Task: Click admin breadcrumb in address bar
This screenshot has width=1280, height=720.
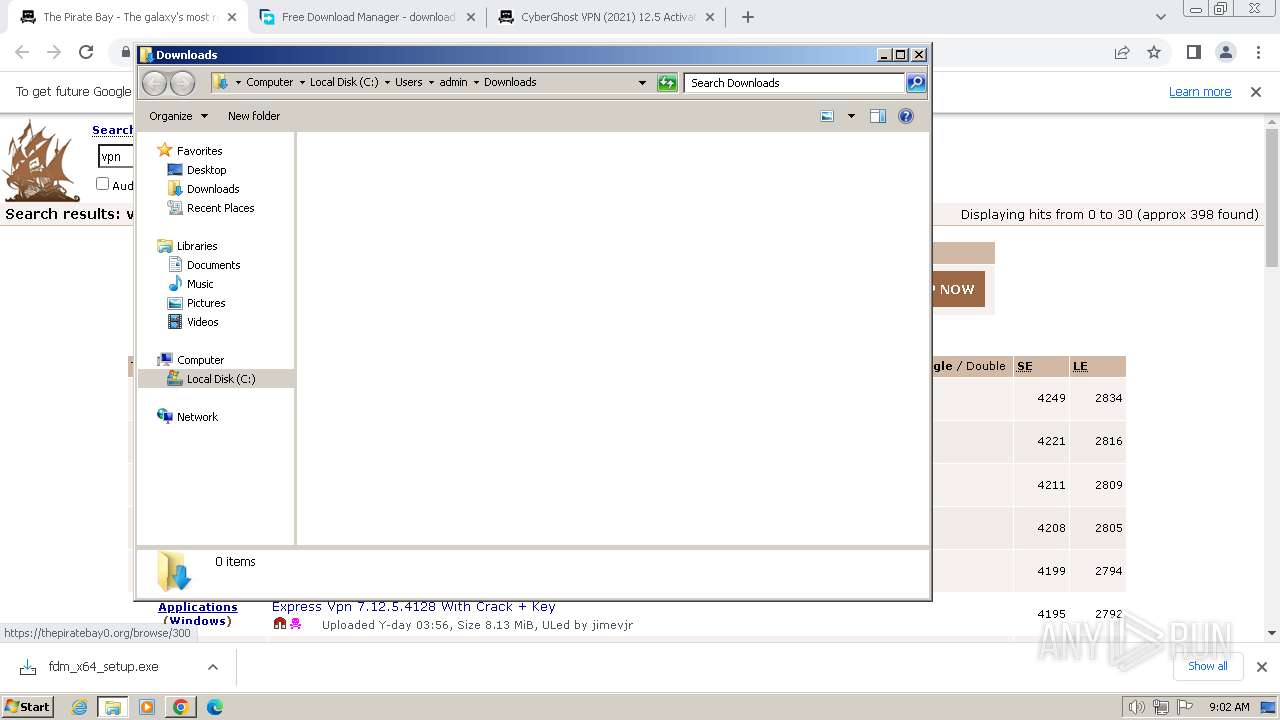Action: coord(453,83)
